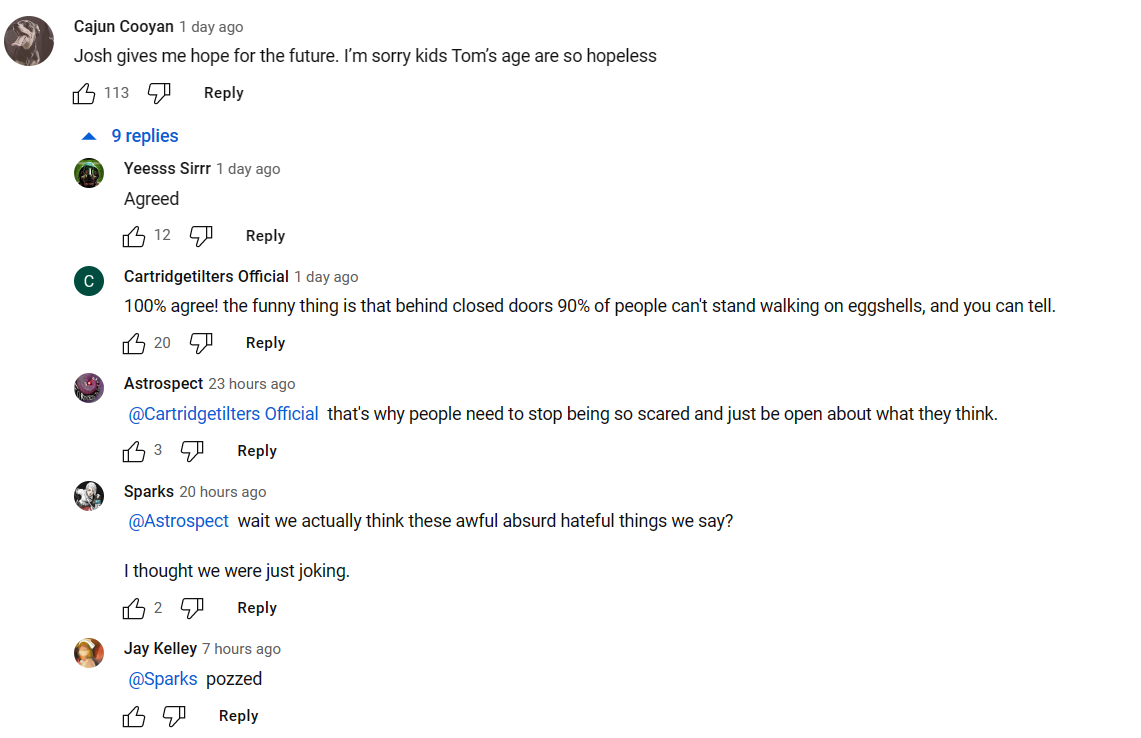Reply to Sparks's comment

(x=256, y=608)
